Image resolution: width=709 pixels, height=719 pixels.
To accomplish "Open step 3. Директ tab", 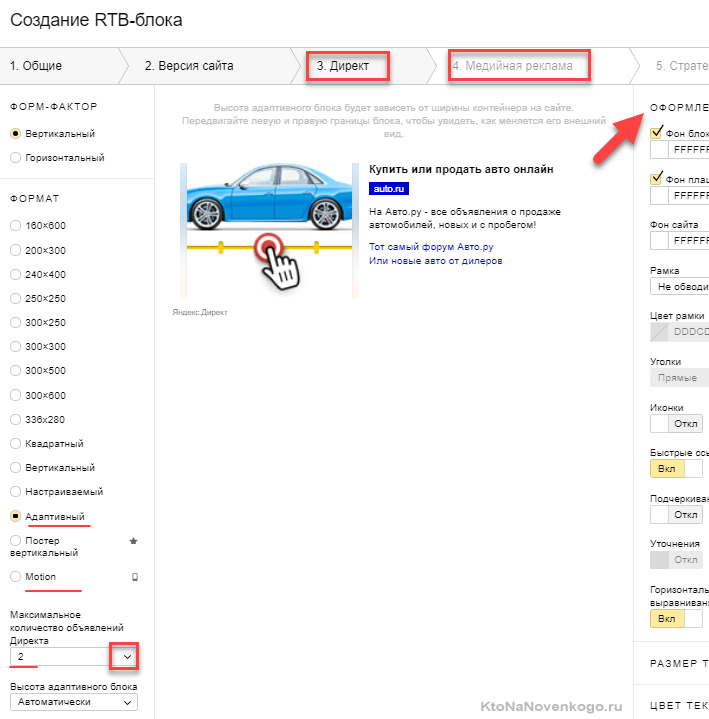I will coord(343,66).
